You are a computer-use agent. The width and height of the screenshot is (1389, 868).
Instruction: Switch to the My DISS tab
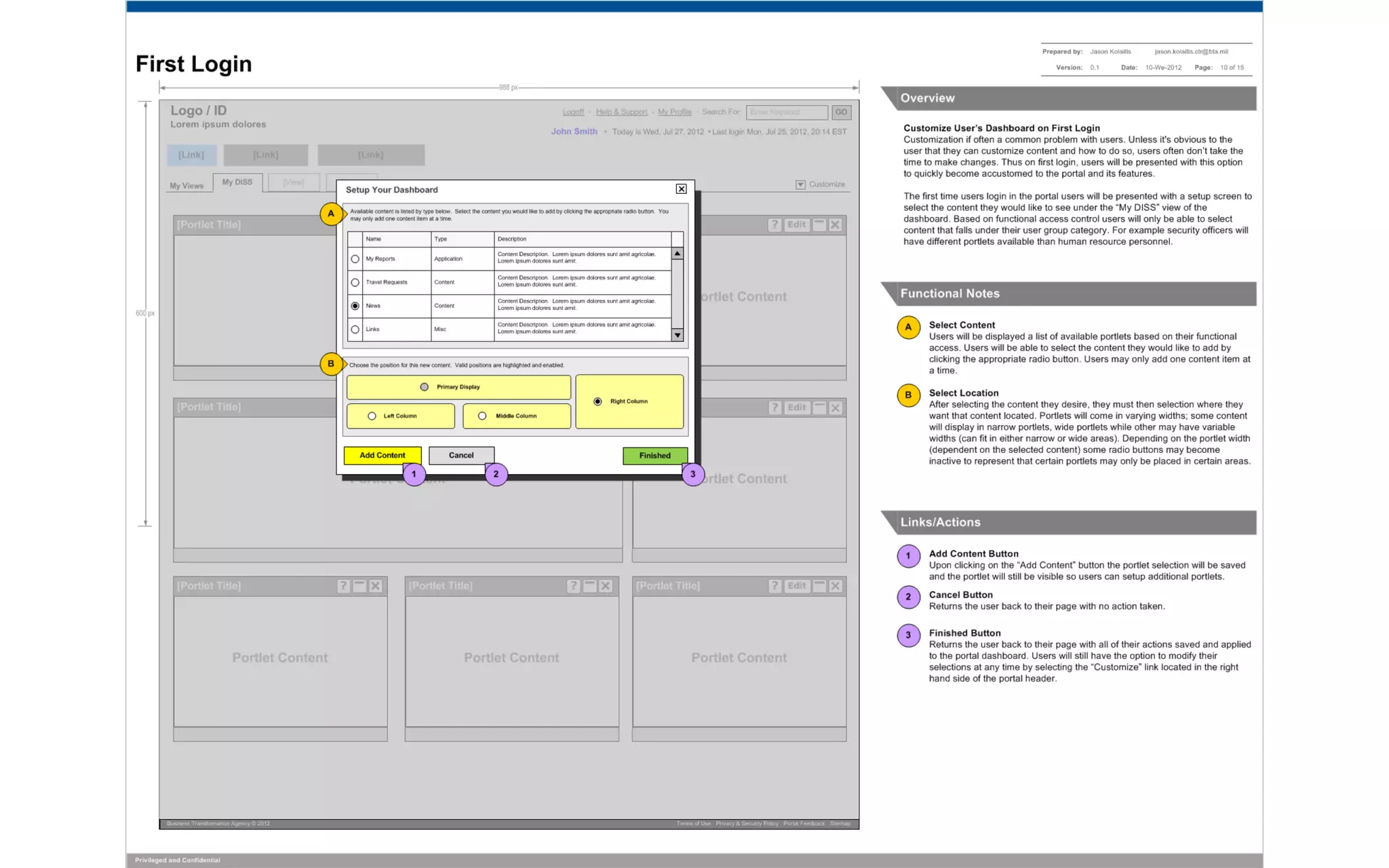pyautogui.click(x=237, y=182)
